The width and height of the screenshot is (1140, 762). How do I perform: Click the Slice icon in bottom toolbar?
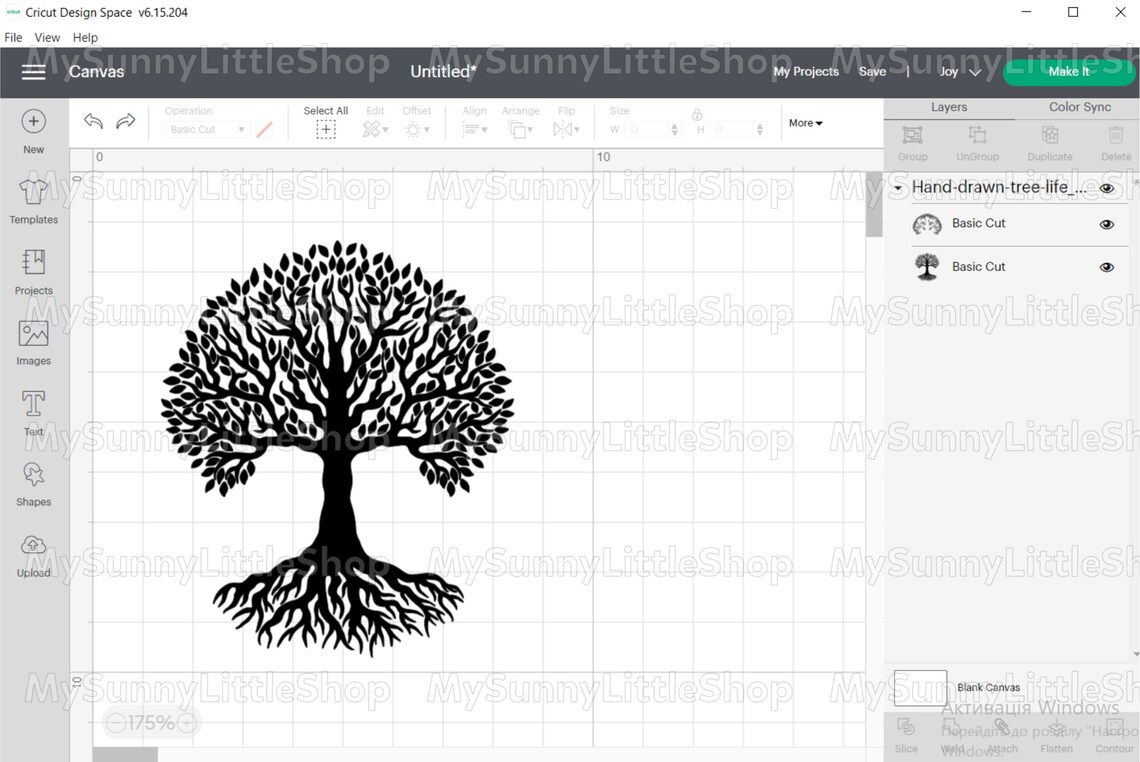coord(906,729)
